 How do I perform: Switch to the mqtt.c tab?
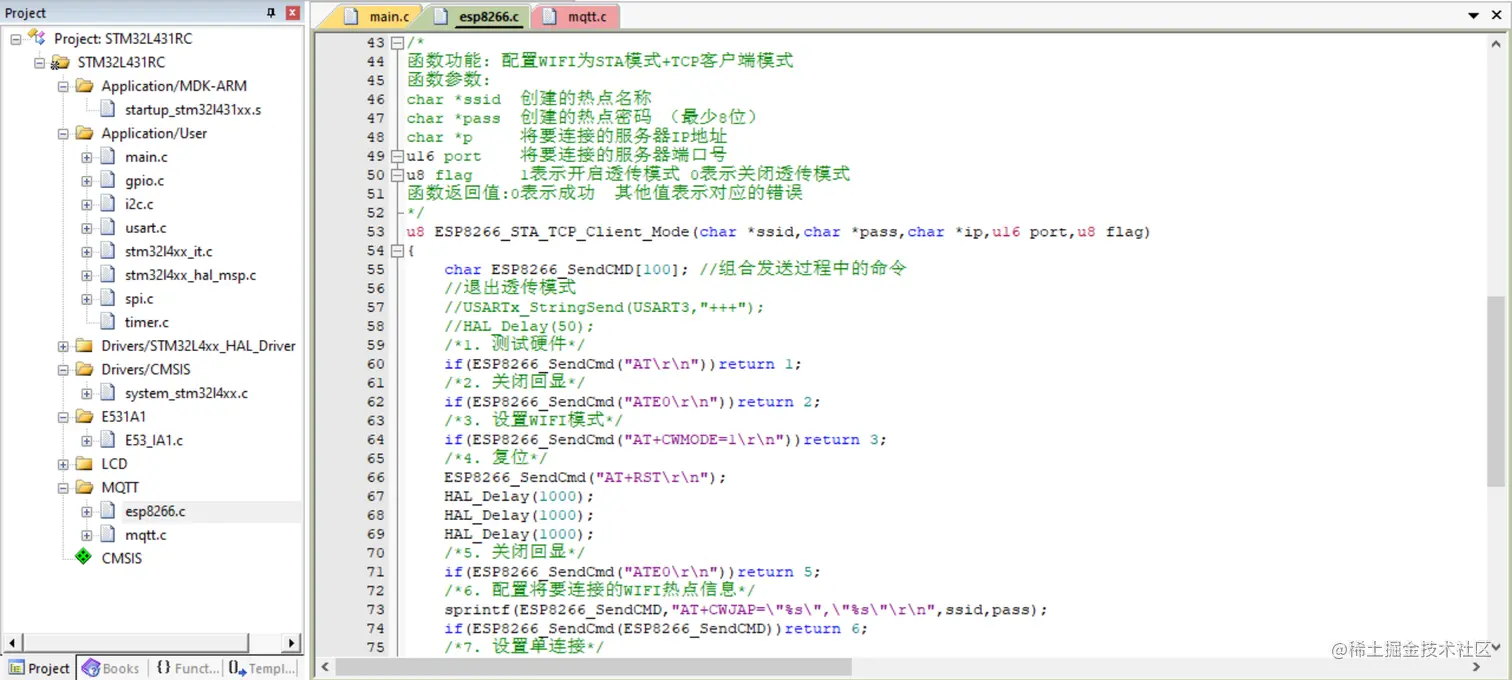click(x=585, y=16)
